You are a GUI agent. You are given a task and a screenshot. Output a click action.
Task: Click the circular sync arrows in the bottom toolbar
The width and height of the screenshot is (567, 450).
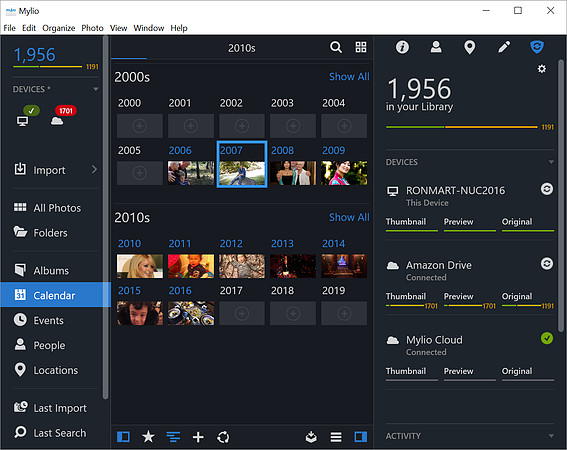(223, 437)
